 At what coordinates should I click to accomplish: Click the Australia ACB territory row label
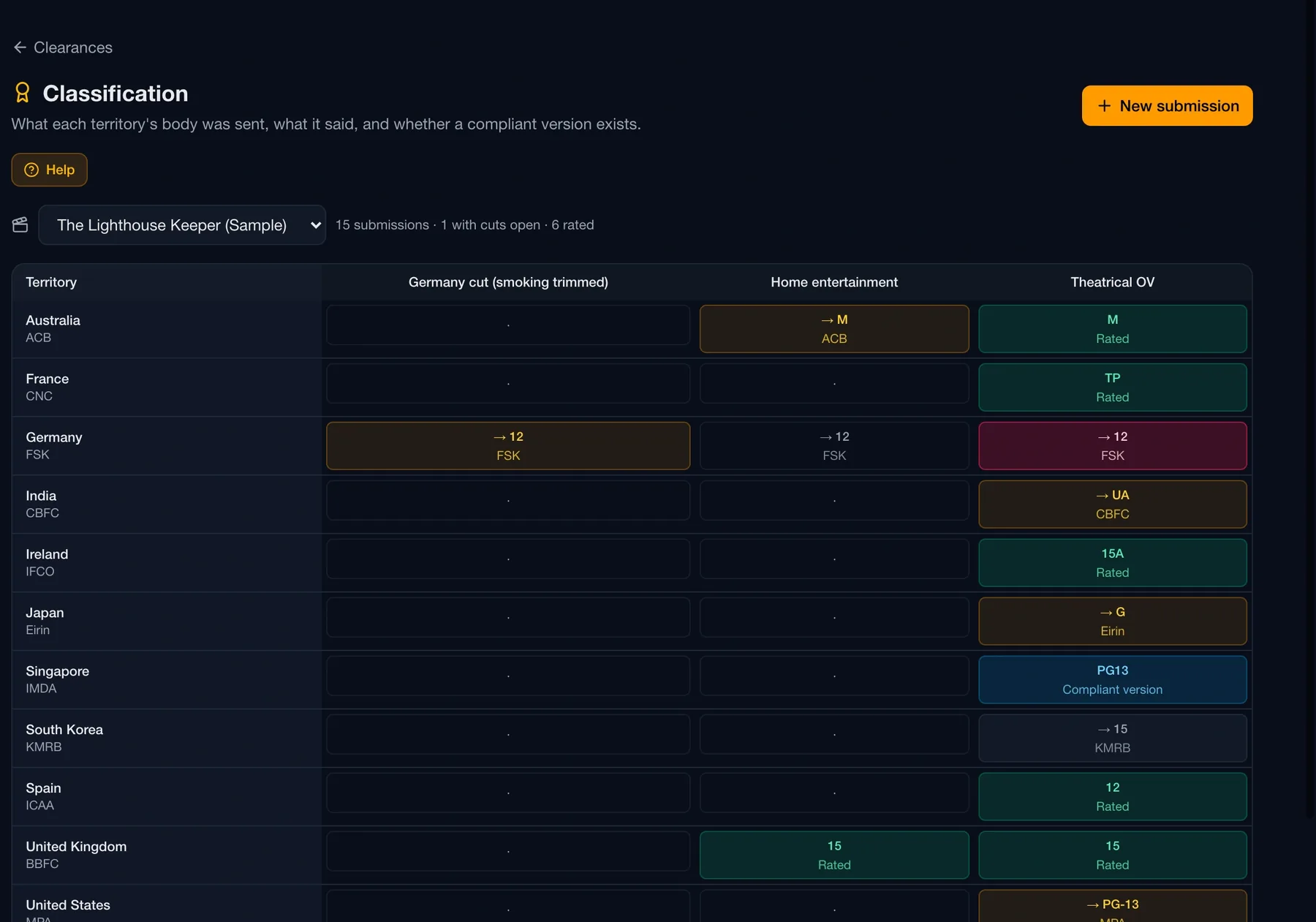point(167,329)
